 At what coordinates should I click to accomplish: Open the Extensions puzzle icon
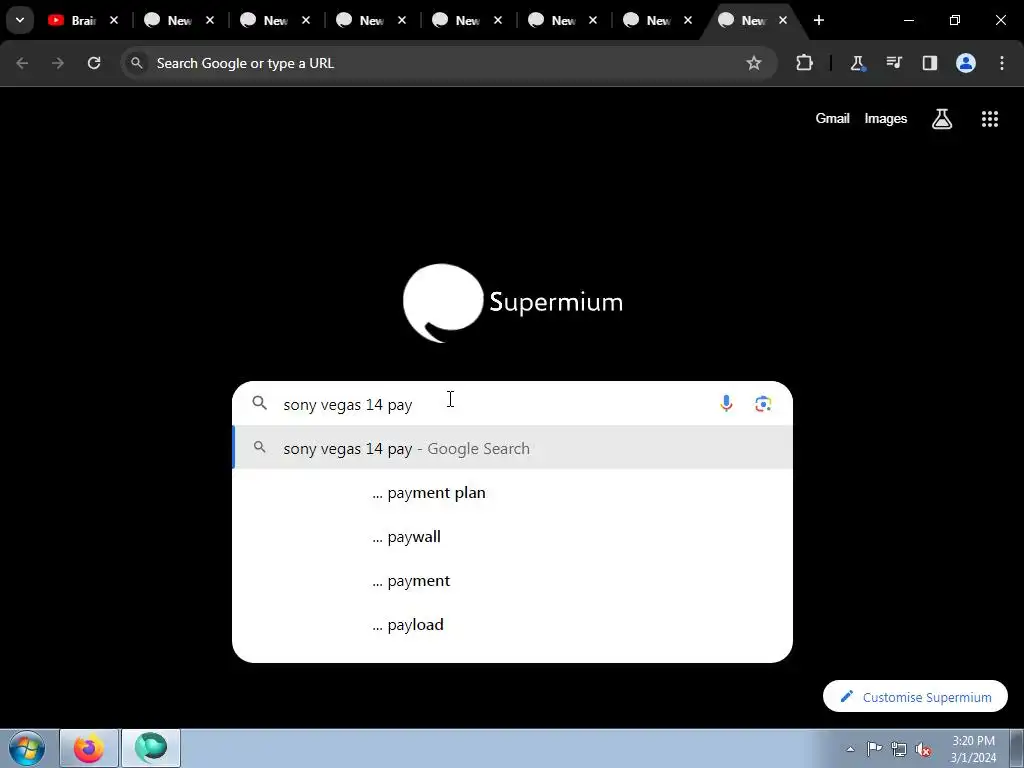tap(805, 63)
